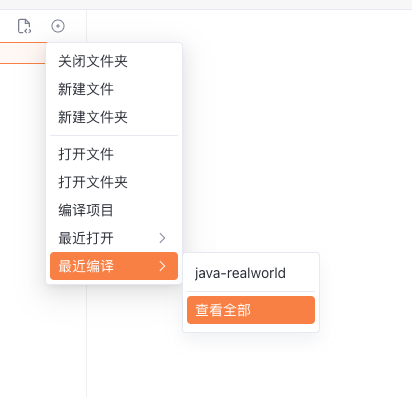Select 关闭文件夹 from the menu
412x397 pixels.
(114, 61)
